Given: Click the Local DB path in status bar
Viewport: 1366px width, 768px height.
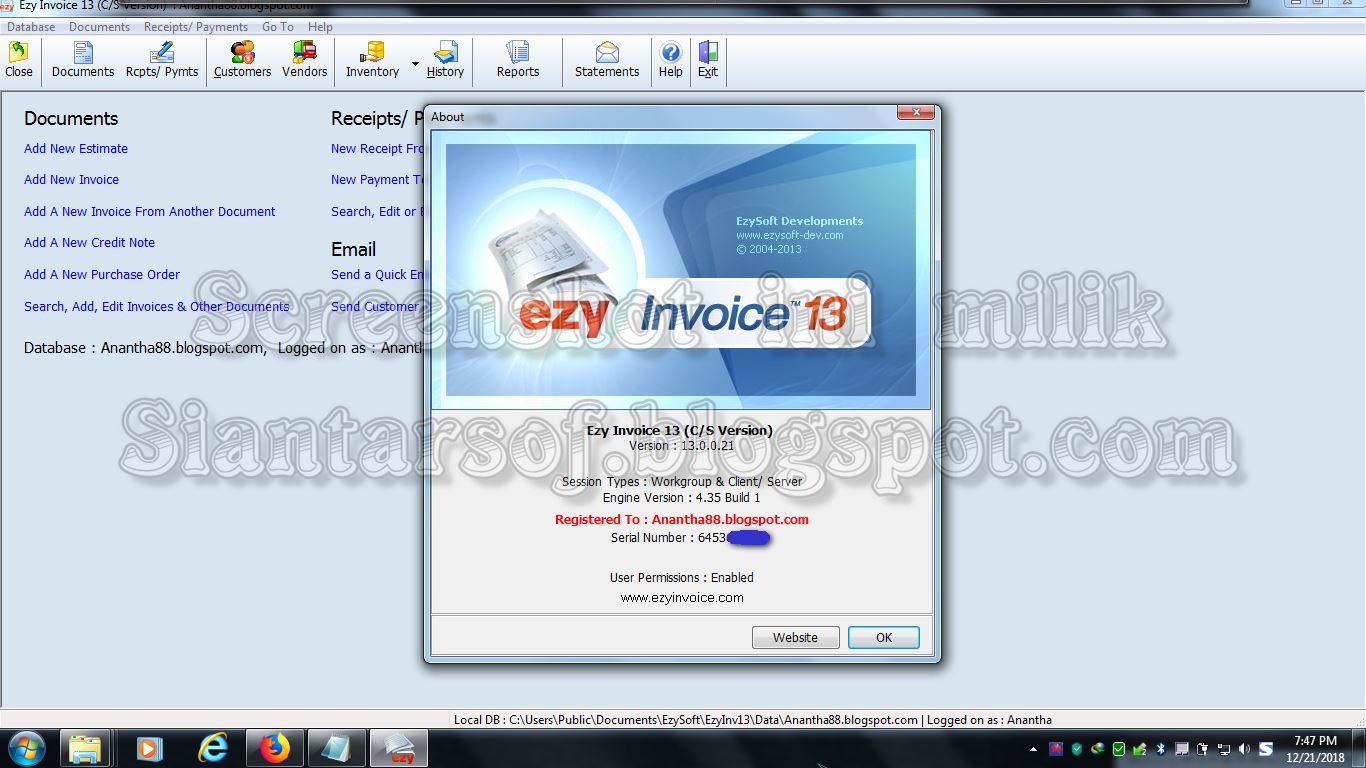Looking at the screenshot, I should pos(686,720).
